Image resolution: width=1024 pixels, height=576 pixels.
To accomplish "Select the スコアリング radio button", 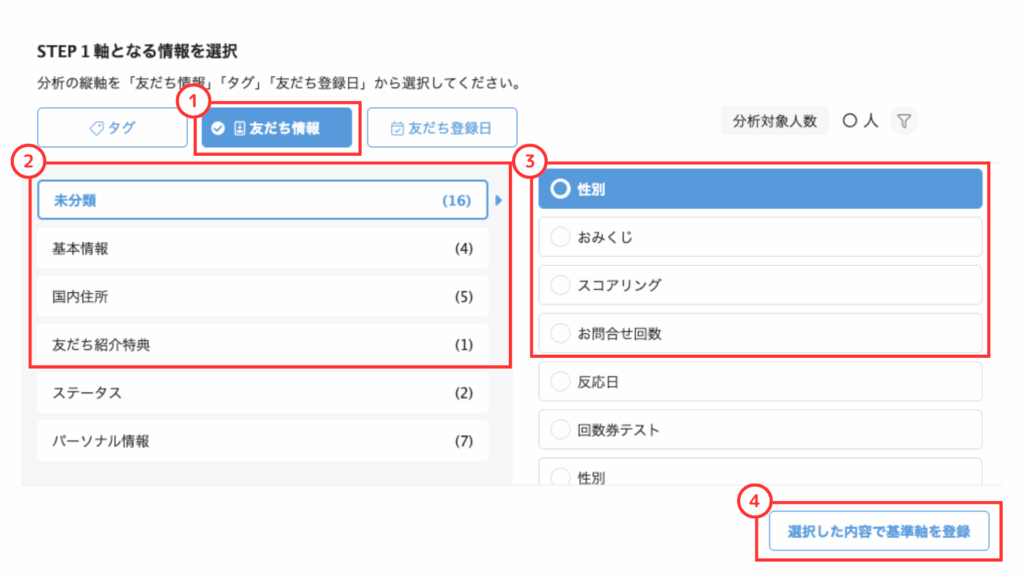I will click(x=560, y=285).
